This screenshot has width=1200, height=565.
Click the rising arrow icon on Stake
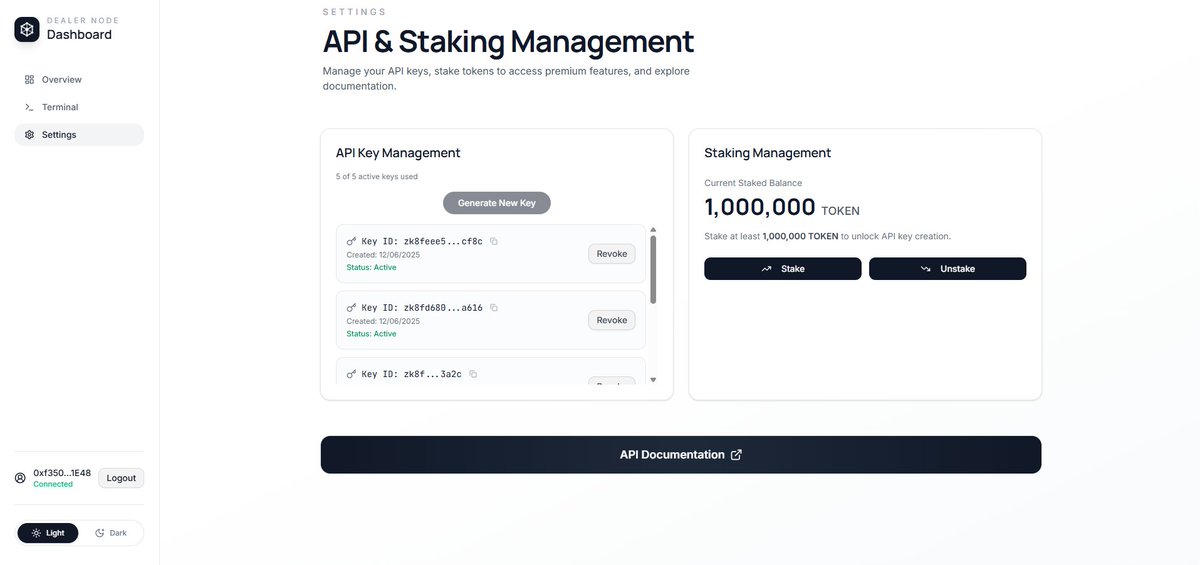click(x=766, y=269)
